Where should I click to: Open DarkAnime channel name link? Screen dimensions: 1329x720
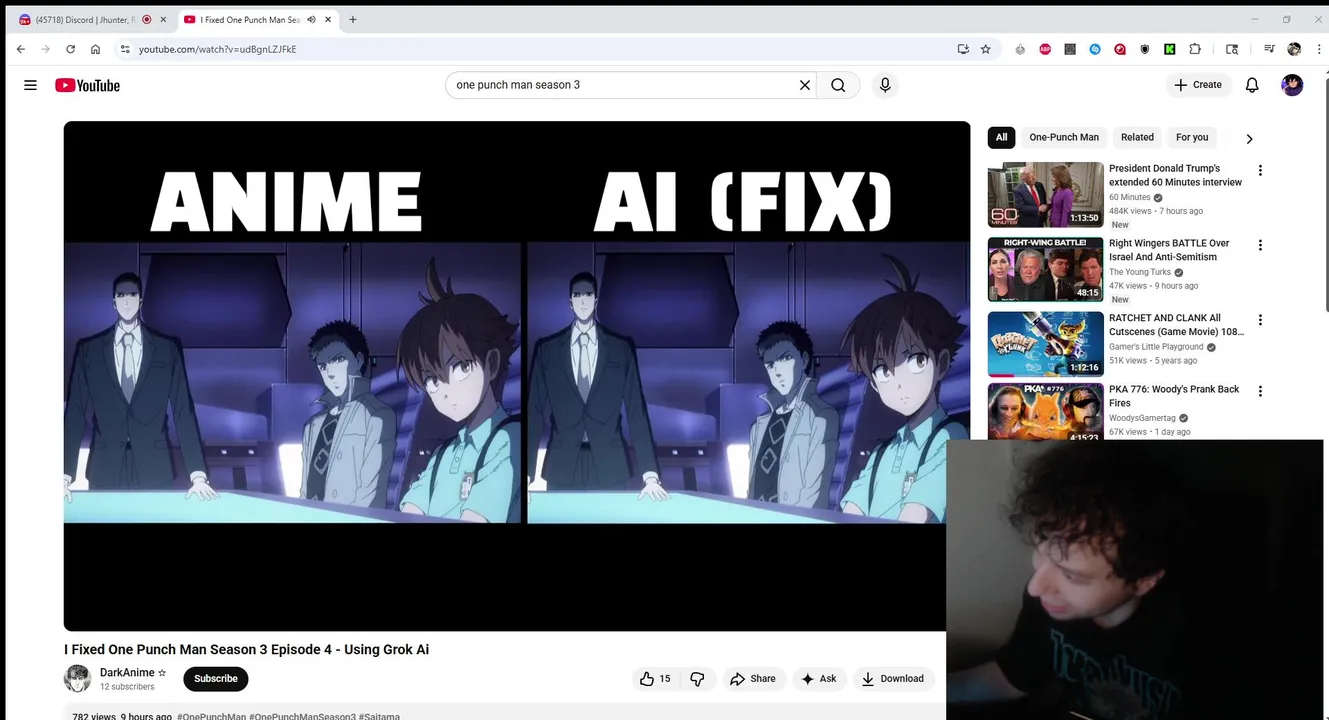[x=127, y=673]
